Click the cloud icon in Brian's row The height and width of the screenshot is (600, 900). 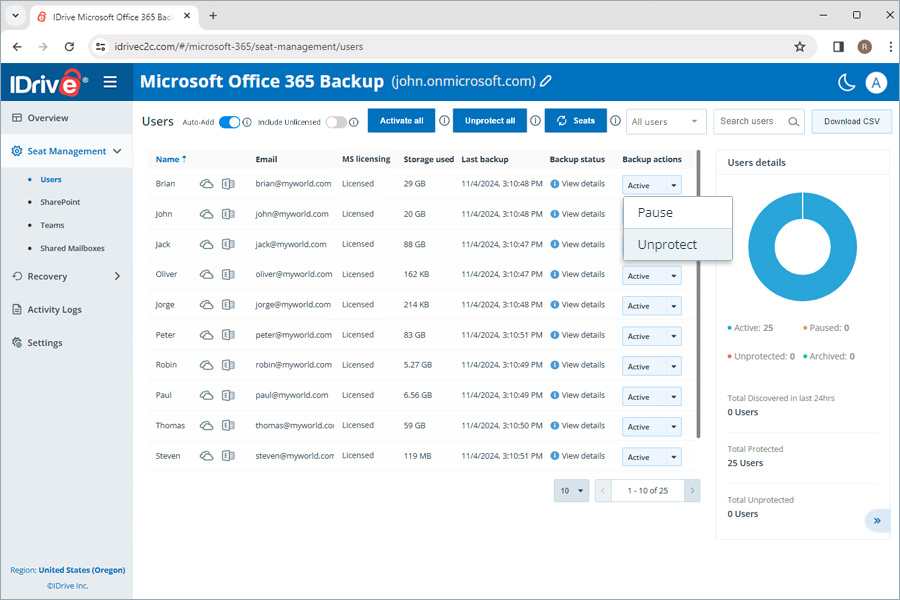pos(207,184)
